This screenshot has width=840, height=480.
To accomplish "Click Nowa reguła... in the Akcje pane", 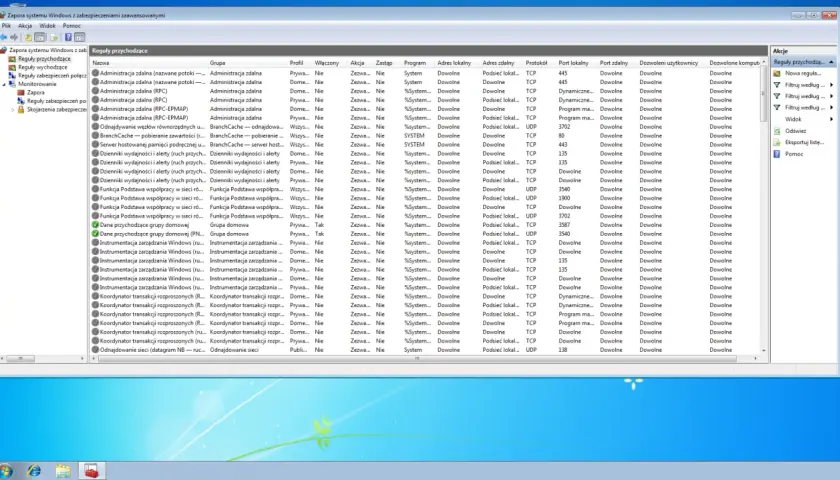I will (x=802, y=73).
